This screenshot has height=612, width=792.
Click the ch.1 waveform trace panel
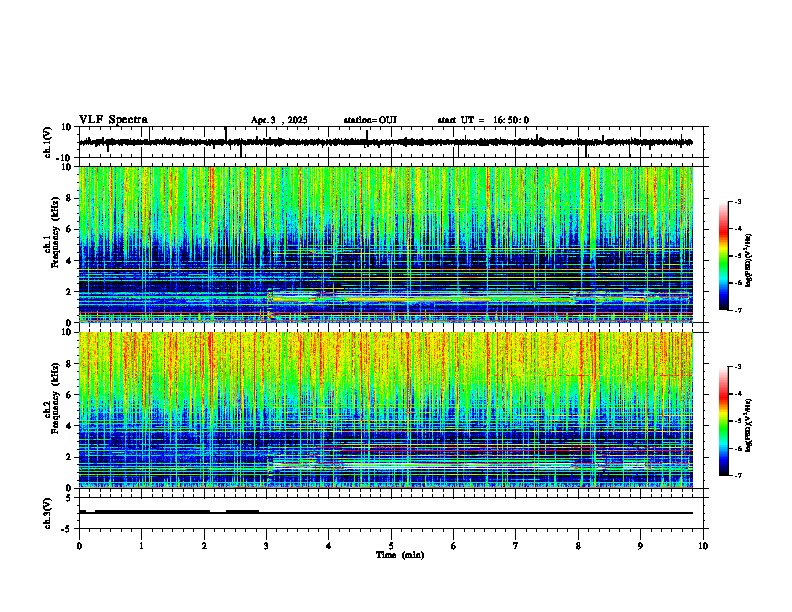(391, 142)
